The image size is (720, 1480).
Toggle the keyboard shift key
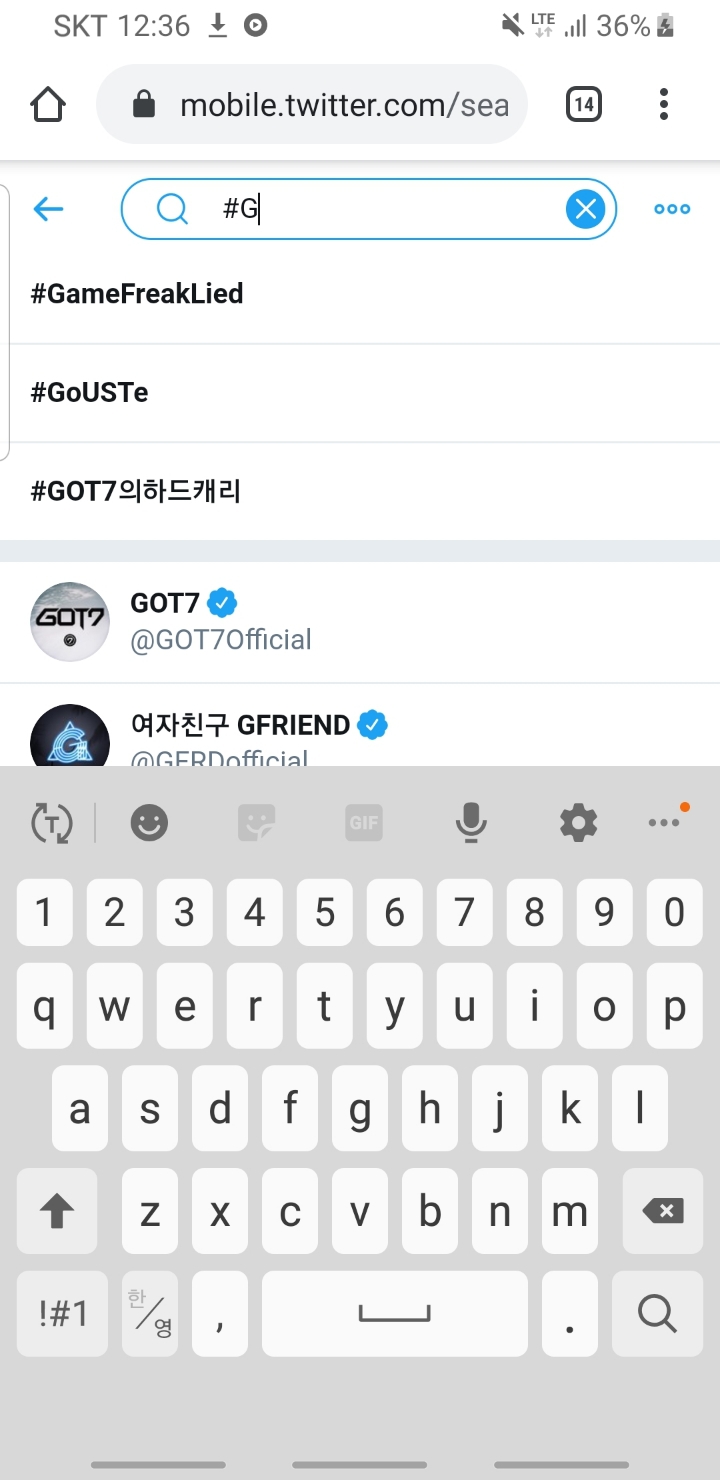click(x=57, y=1212)
